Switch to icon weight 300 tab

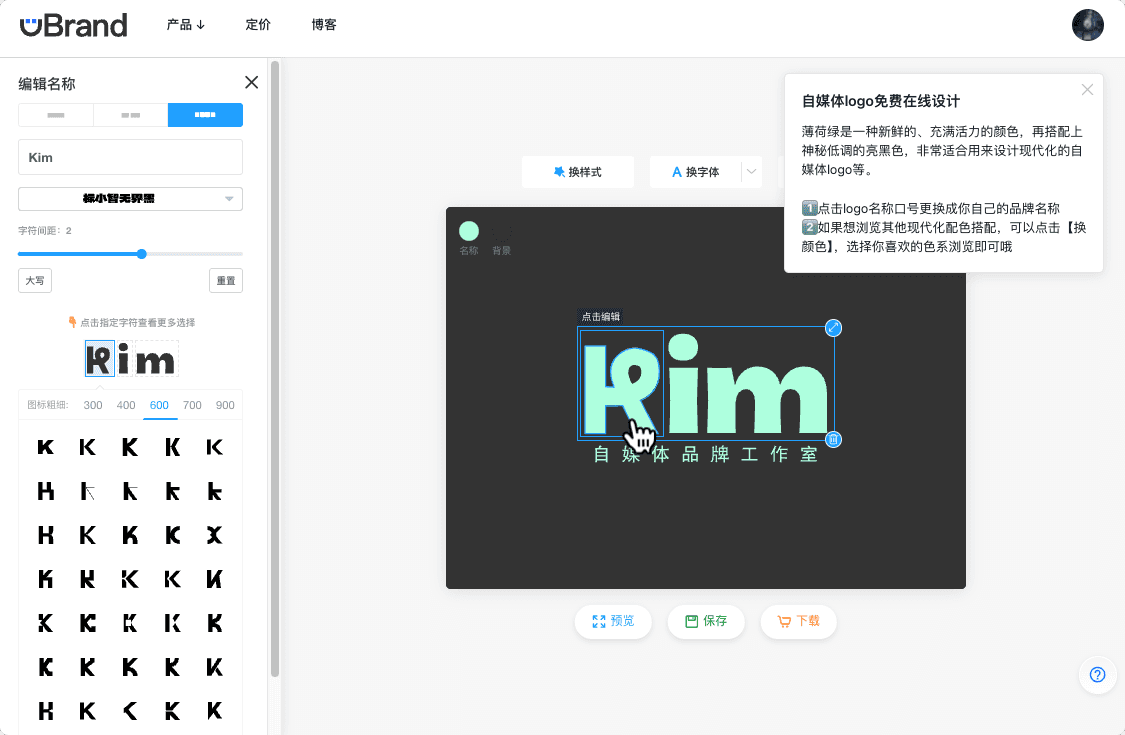pos(93,405)
